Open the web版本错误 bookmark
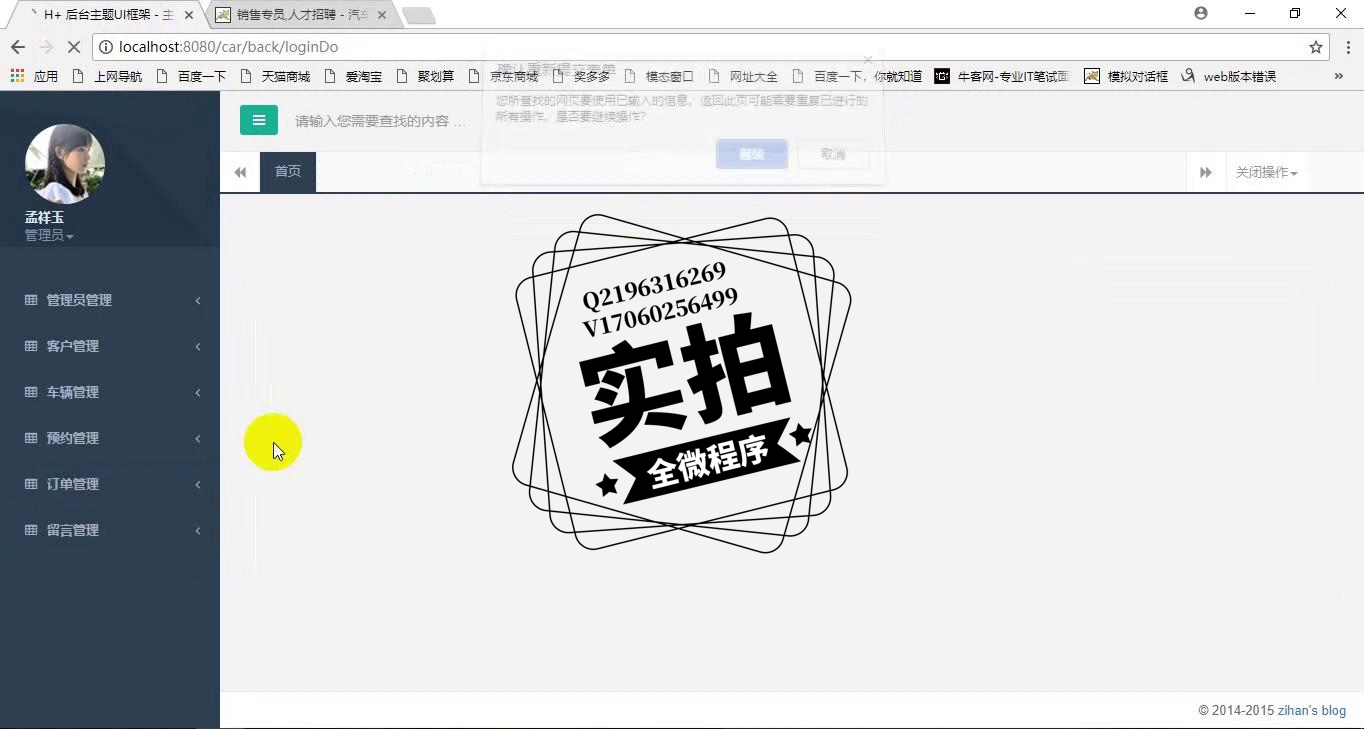This screenshot has height=729, width=1364. coord(1228,76)
